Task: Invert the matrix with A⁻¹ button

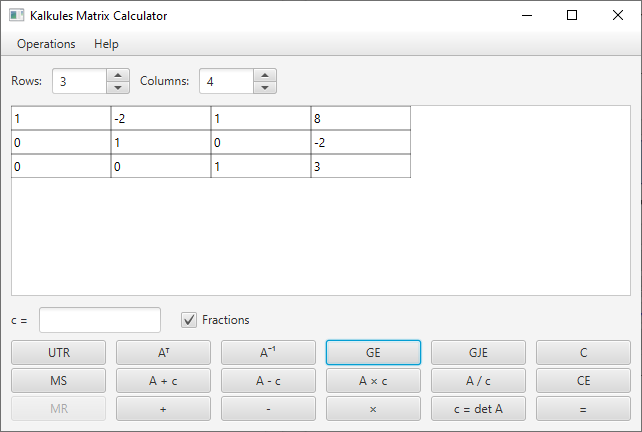Action: 269,353
